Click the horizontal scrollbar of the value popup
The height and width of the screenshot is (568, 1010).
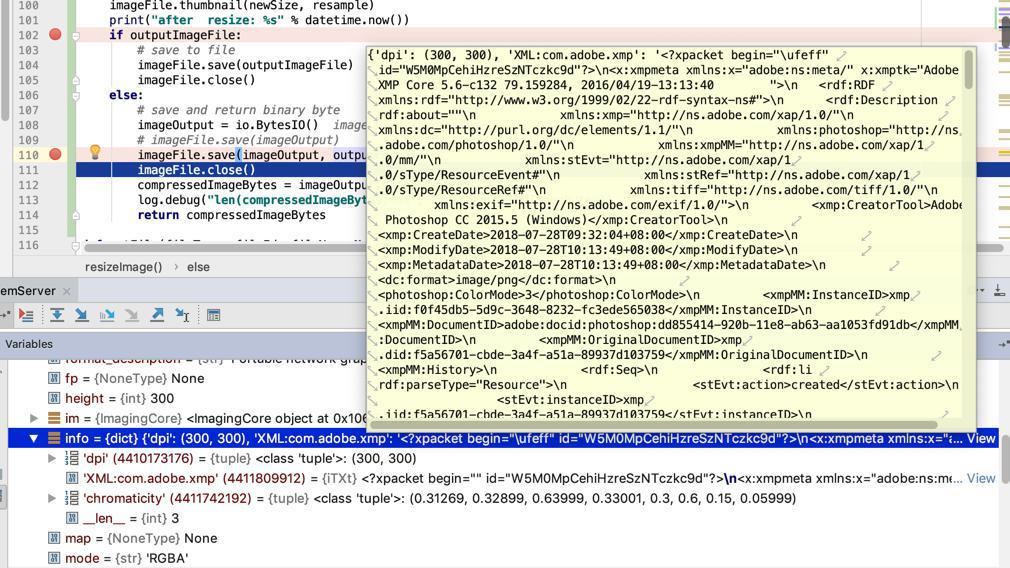coord(654,425)
